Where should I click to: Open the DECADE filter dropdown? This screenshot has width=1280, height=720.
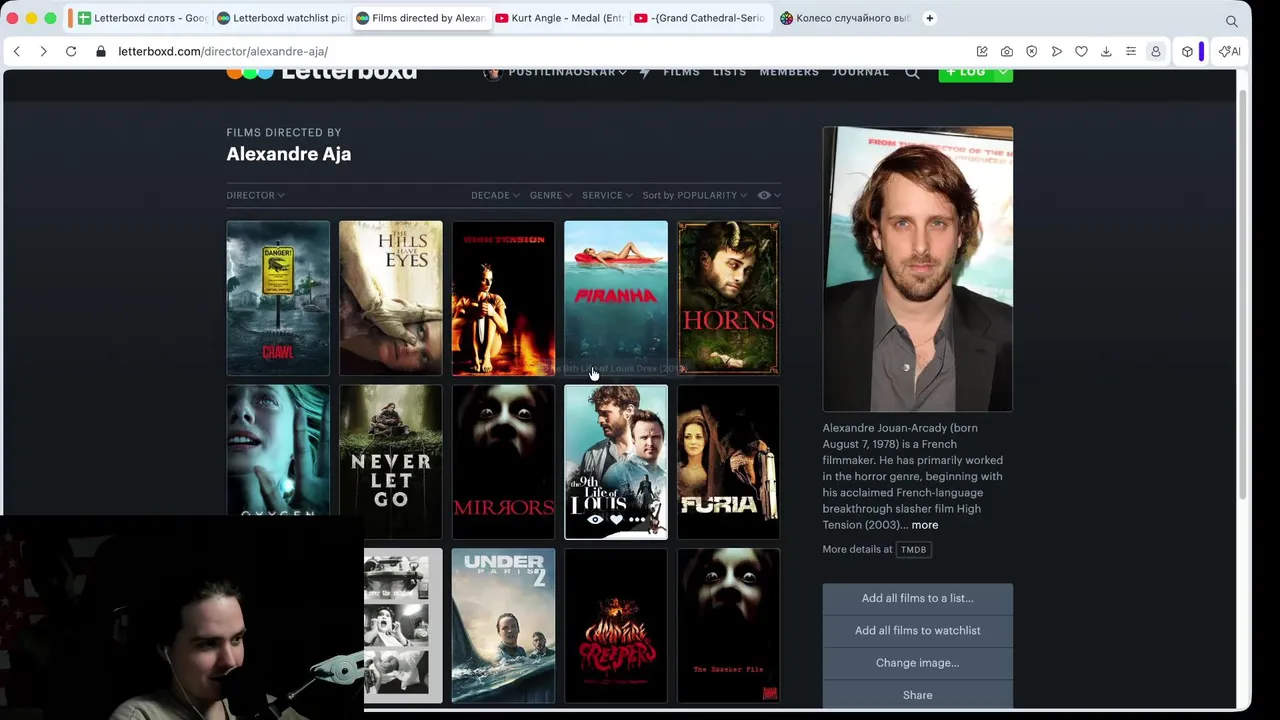pyautogui.click(x=495, y=195)
